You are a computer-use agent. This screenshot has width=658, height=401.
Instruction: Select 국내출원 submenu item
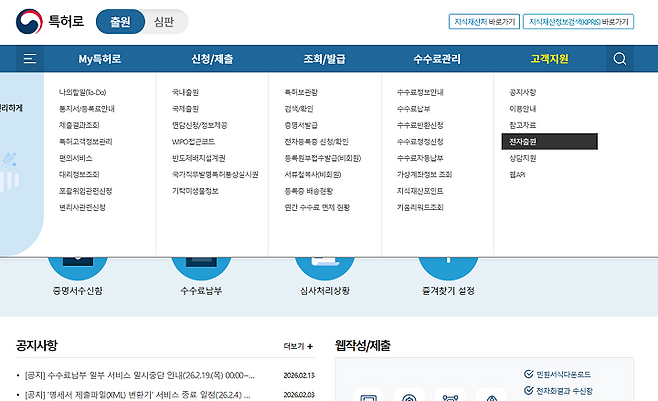[x=185, y=92]
